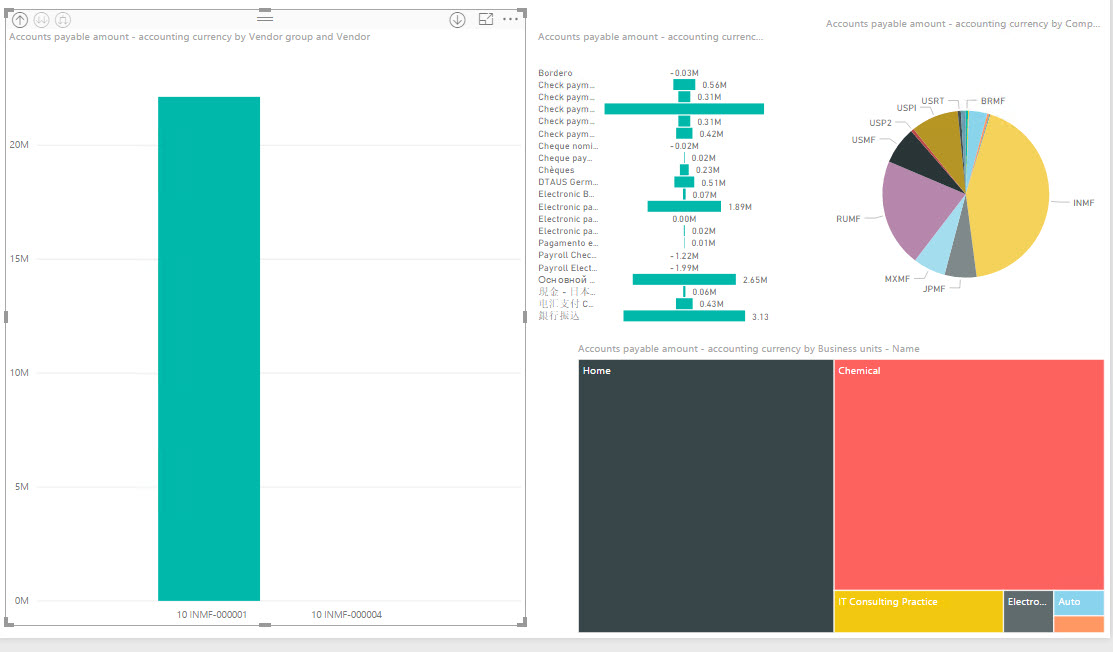Viewport: 1113px width, 652px height.
Task: Click the 10 INMF-000004 axis label
Action: 346,615
